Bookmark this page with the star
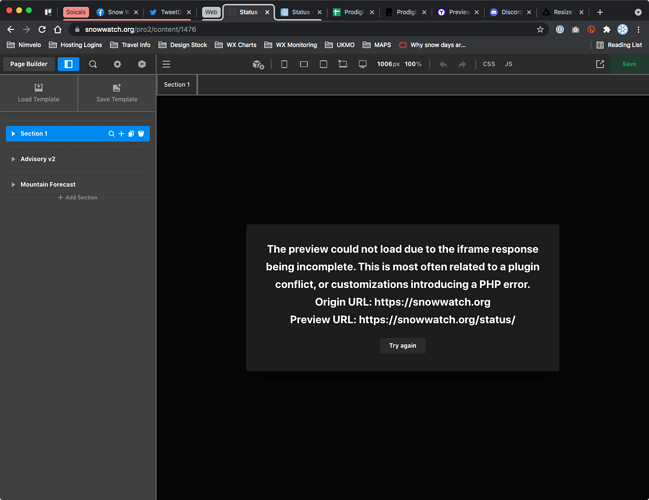Image resolution: width=649 pixels, height=500 pixels. [x=540, y=29]
